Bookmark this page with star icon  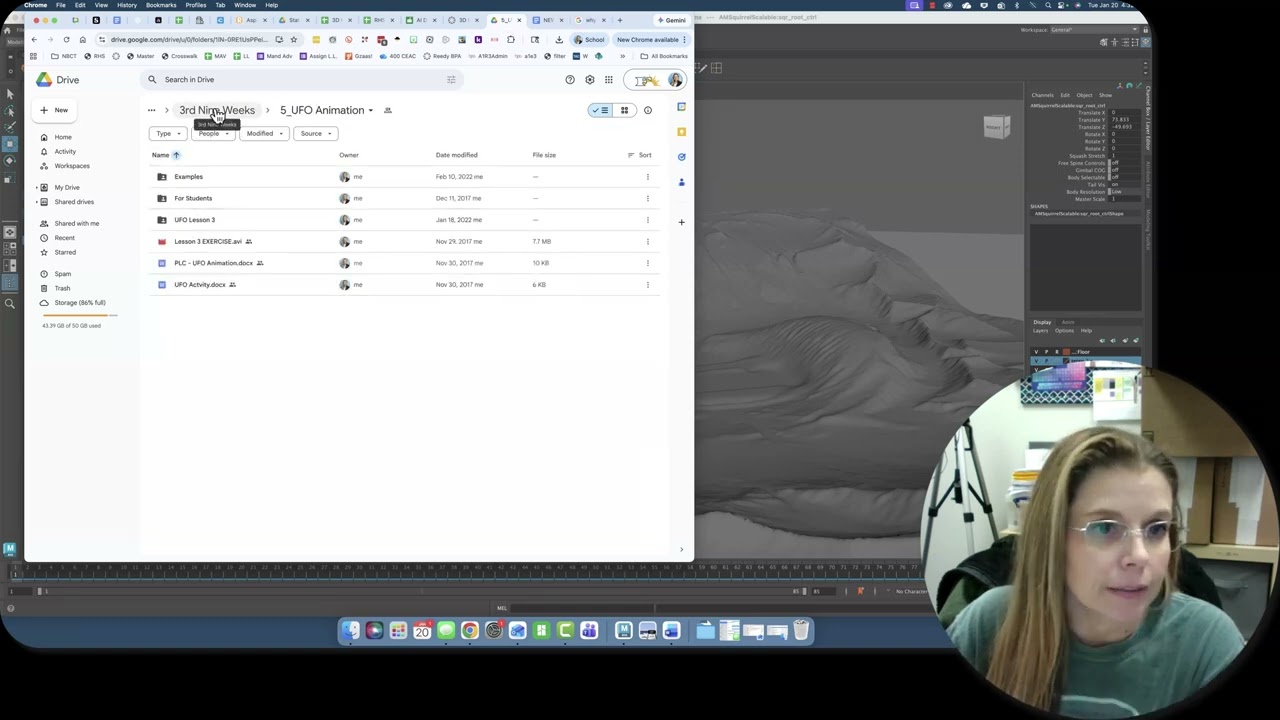293,40
